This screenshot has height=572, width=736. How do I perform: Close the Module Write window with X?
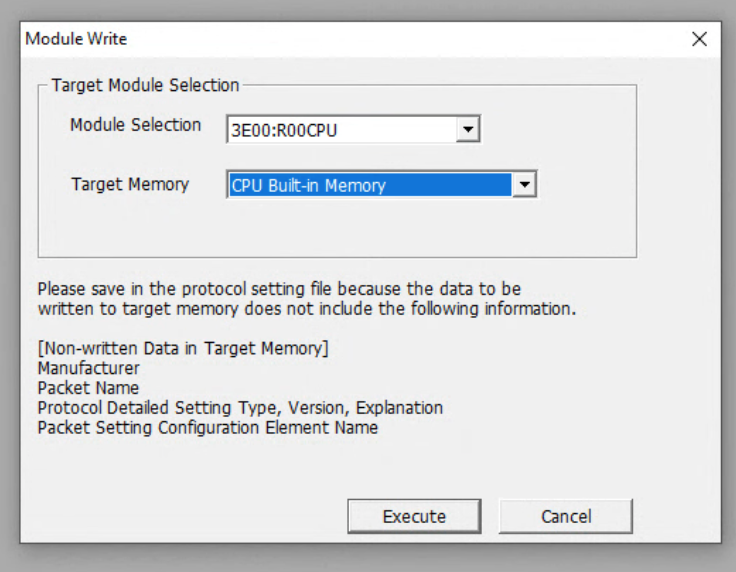(699, 39)
